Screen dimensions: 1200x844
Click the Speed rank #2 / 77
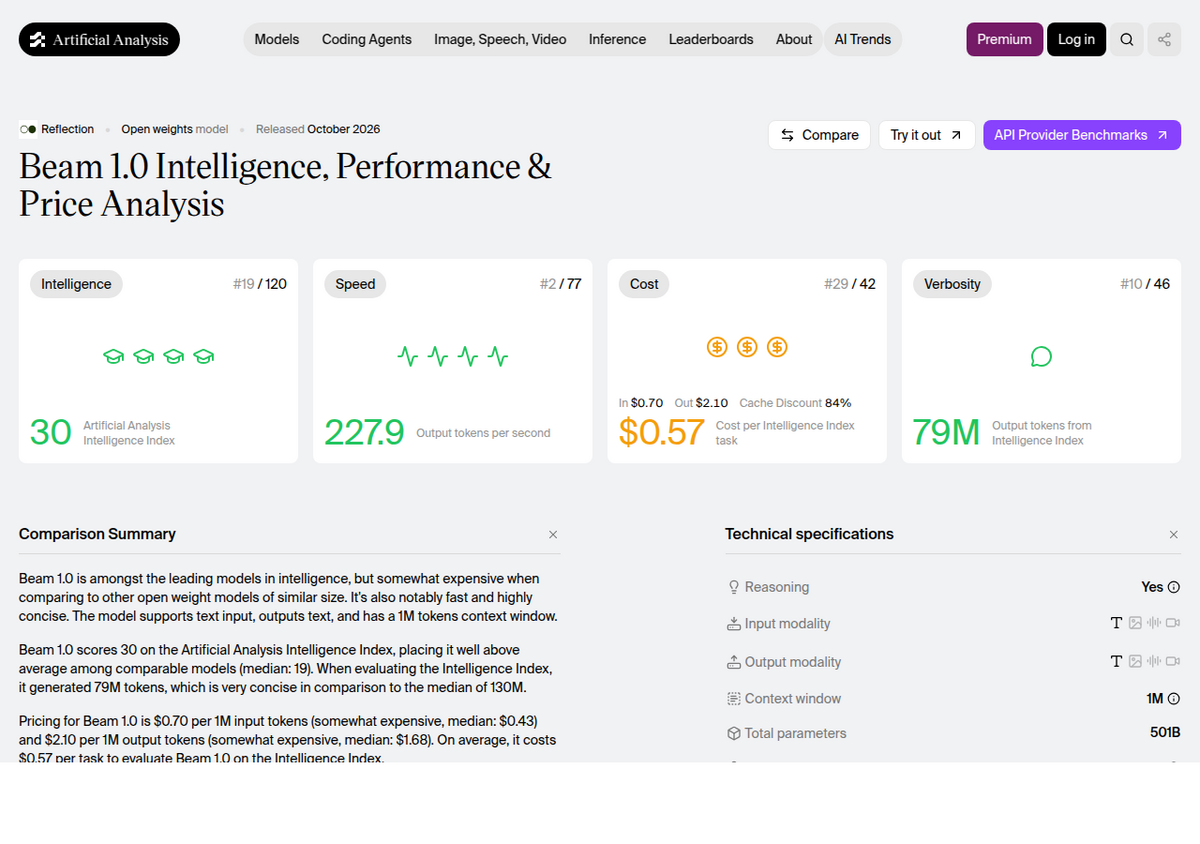[560, 284]
